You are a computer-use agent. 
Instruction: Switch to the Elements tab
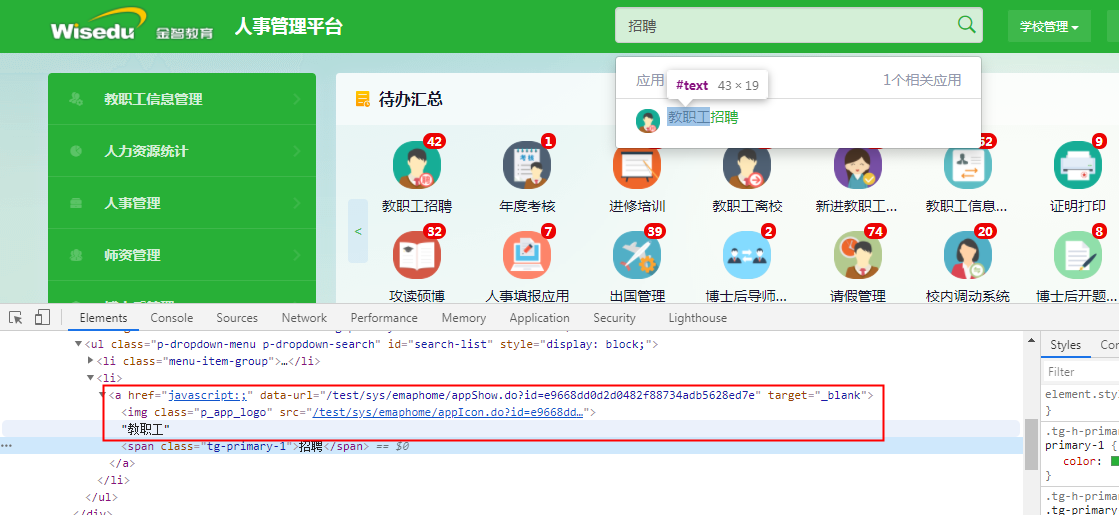point(103,318)
